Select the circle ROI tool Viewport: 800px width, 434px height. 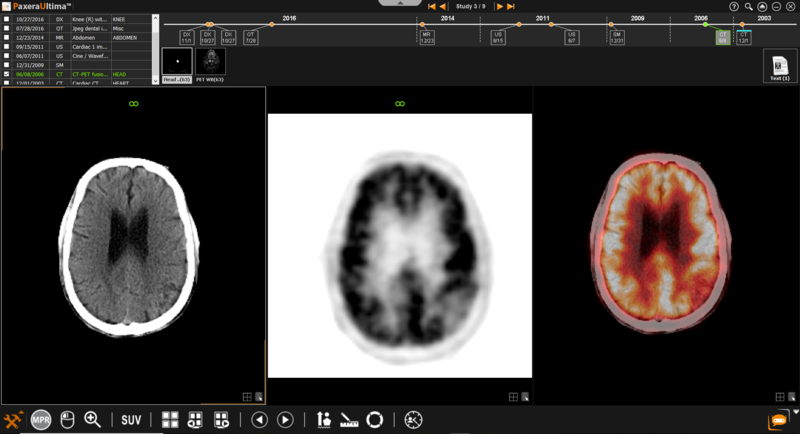click(x=375, y=420)
